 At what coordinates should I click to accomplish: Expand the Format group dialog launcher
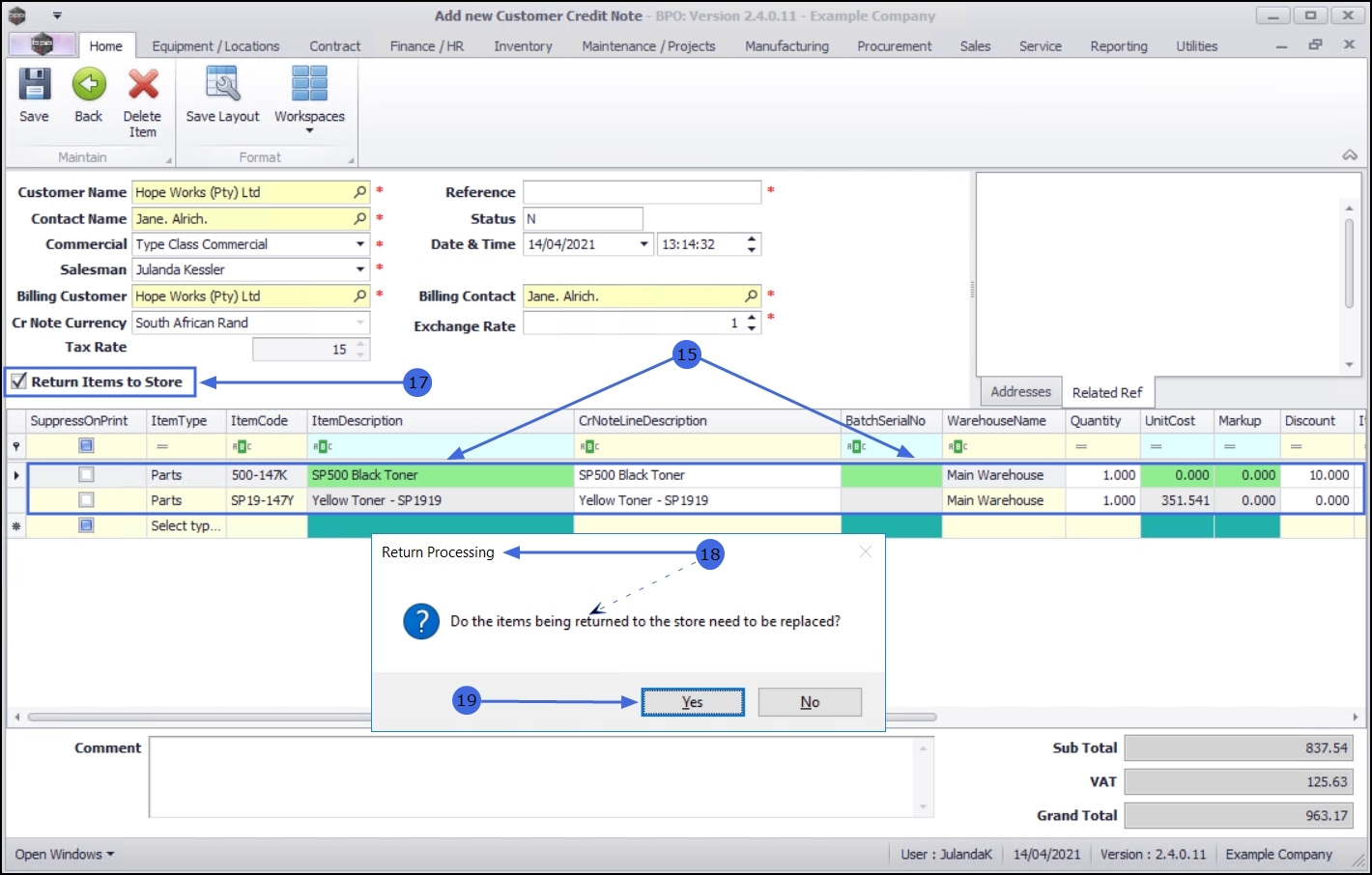pos(351,160)
